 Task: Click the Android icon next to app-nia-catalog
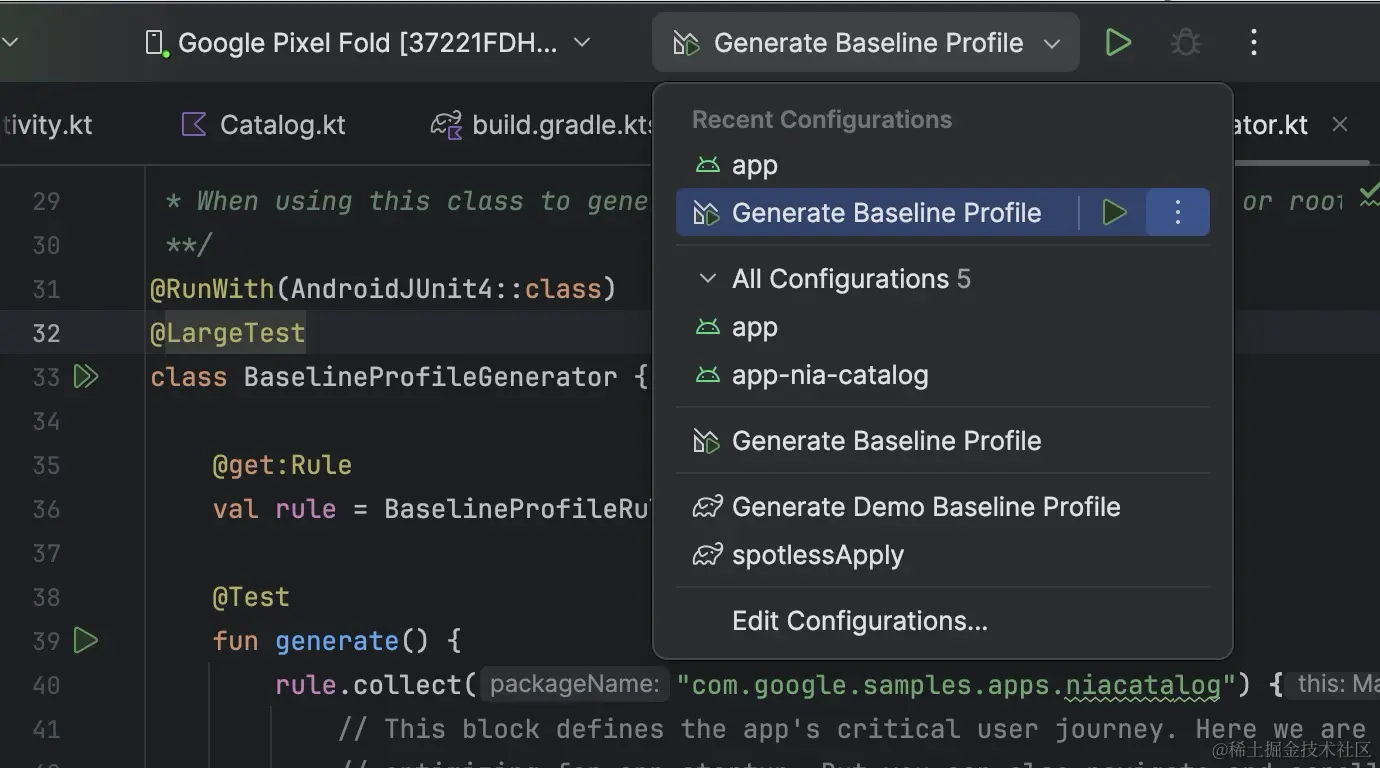coord(707,375)
